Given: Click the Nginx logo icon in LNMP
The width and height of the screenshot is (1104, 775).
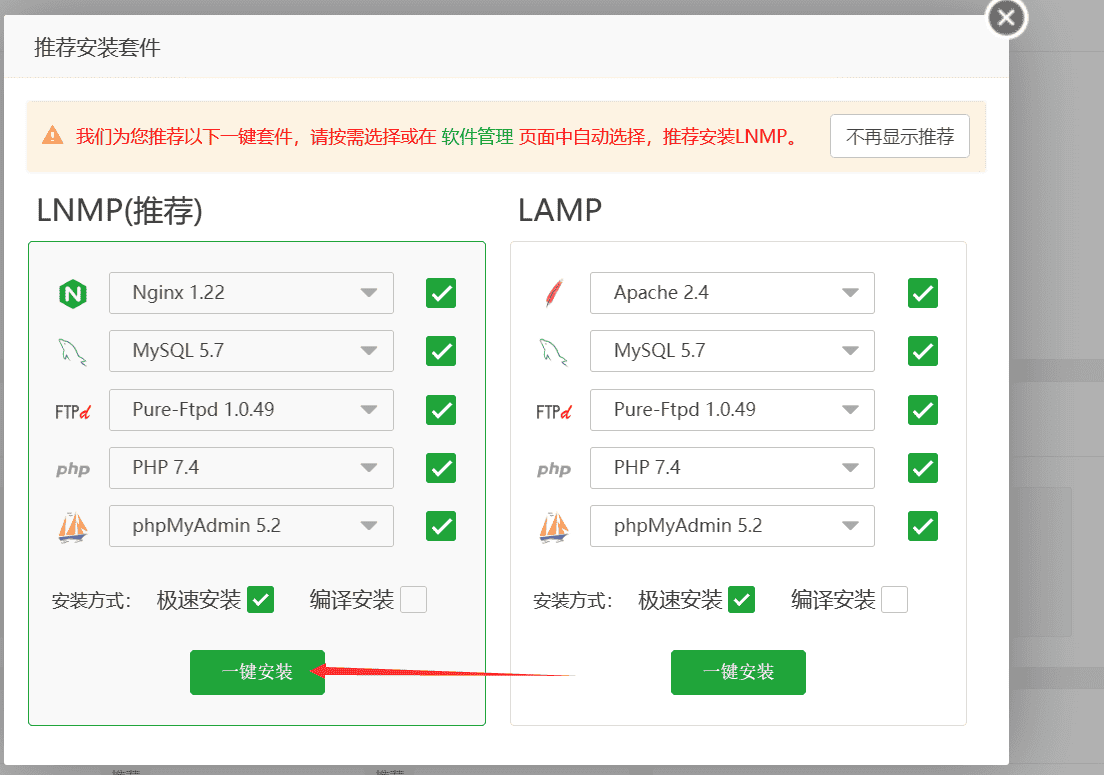Looking at the screenshot, I should [73, 294].
